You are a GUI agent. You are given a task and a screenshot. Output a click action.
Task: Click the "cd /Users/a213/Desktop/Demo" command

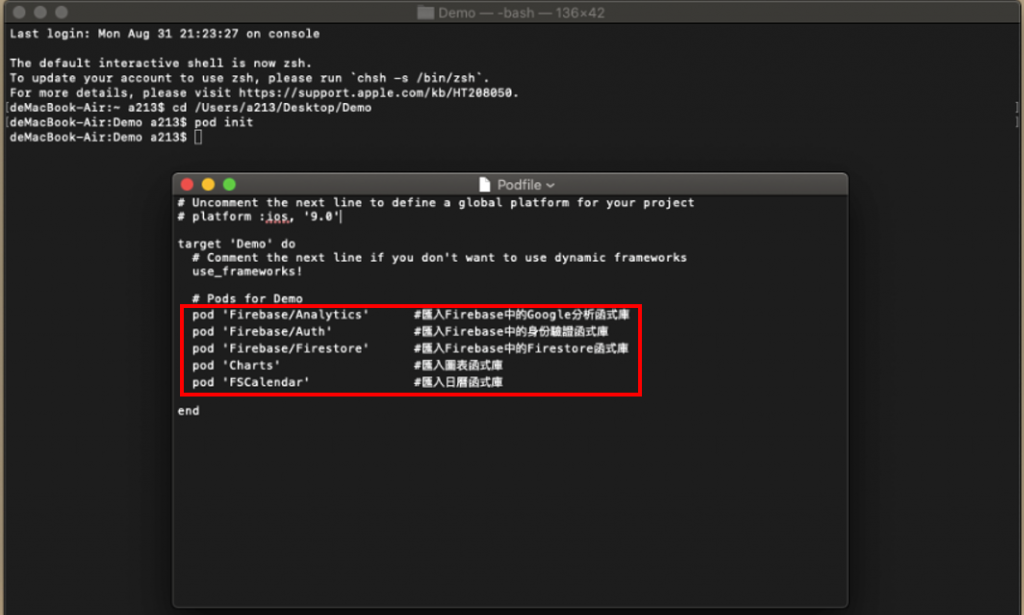click(272, 108)
